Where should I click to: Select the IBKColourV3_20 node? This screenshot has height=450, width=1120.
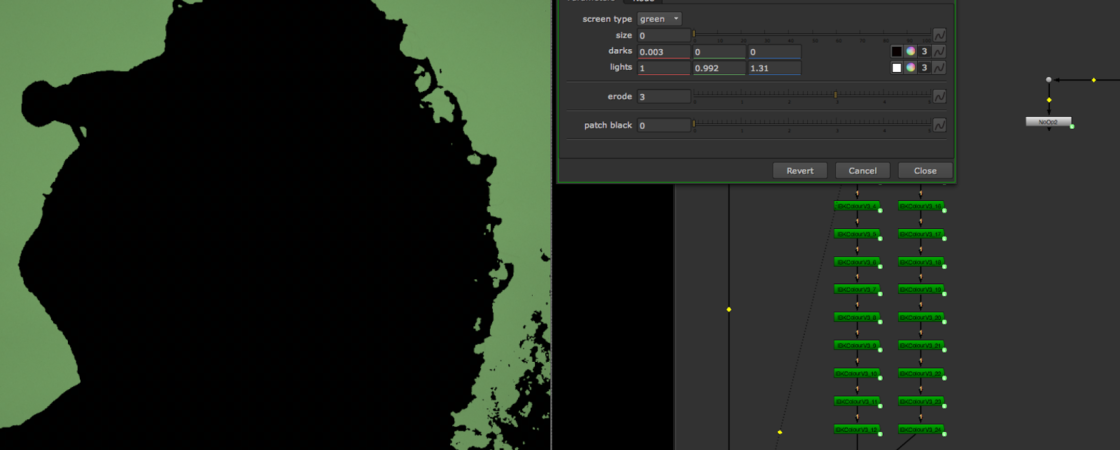pyautogui.click(x=921, y=317)
